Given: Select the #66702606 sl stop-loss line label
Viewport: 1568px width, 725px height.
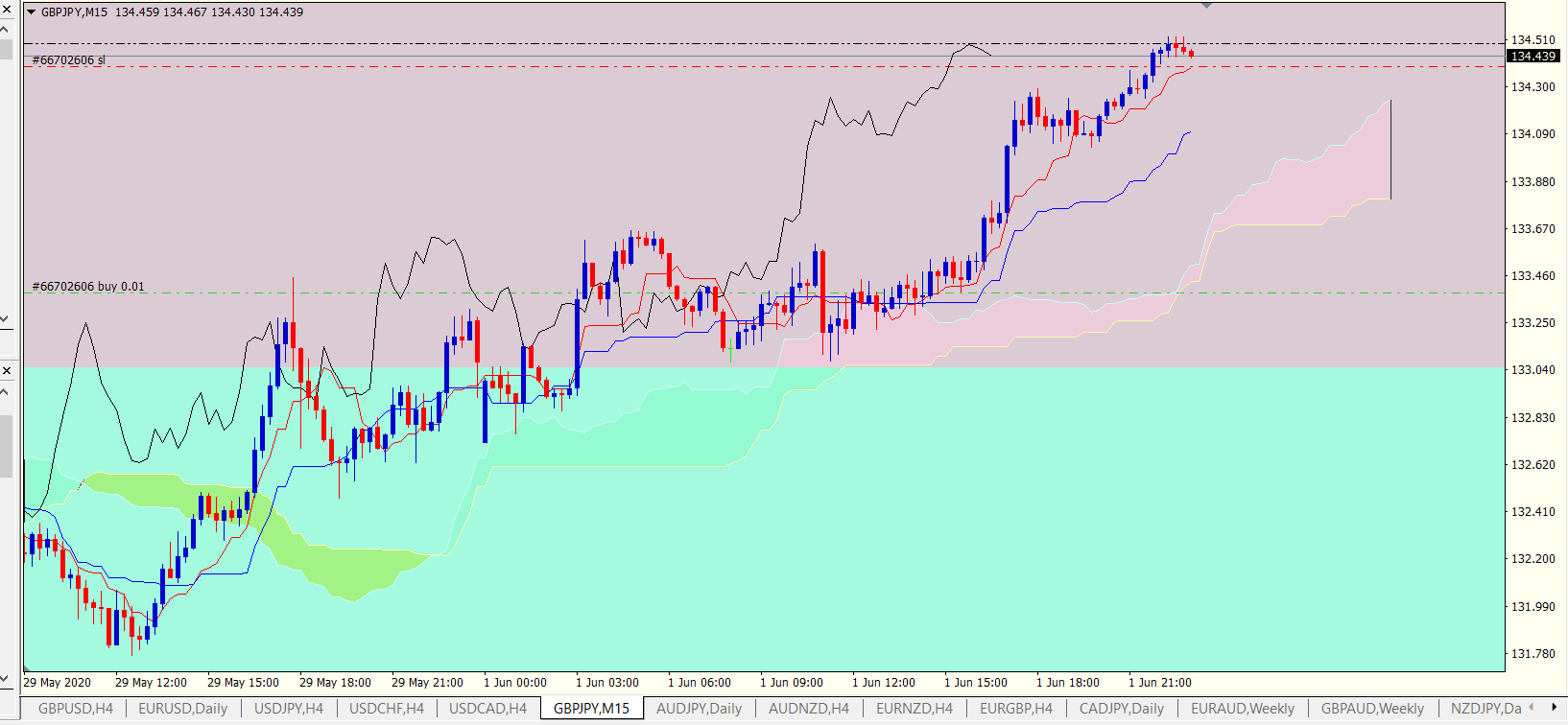Looking at the screenshot, I should pyautogui.click(x=69, y=60).
